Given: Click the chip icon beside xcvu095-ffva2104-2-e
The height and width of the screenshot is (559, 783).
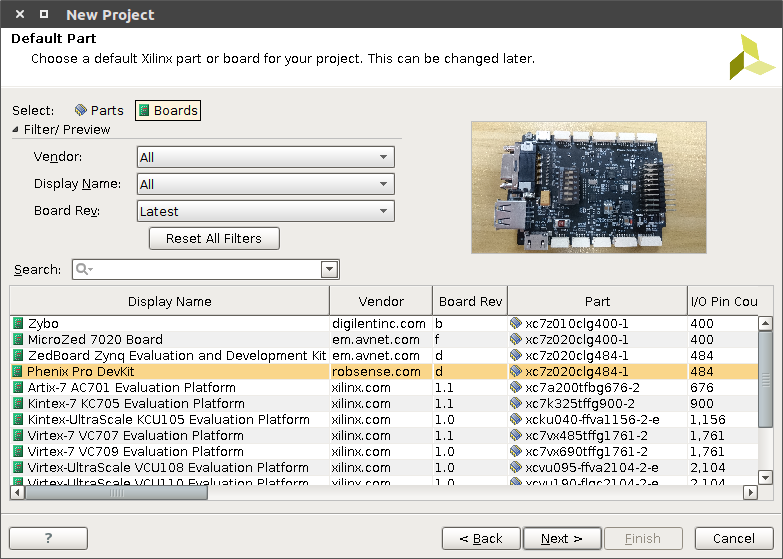Looking at the screenshot, I should (516, 467).
